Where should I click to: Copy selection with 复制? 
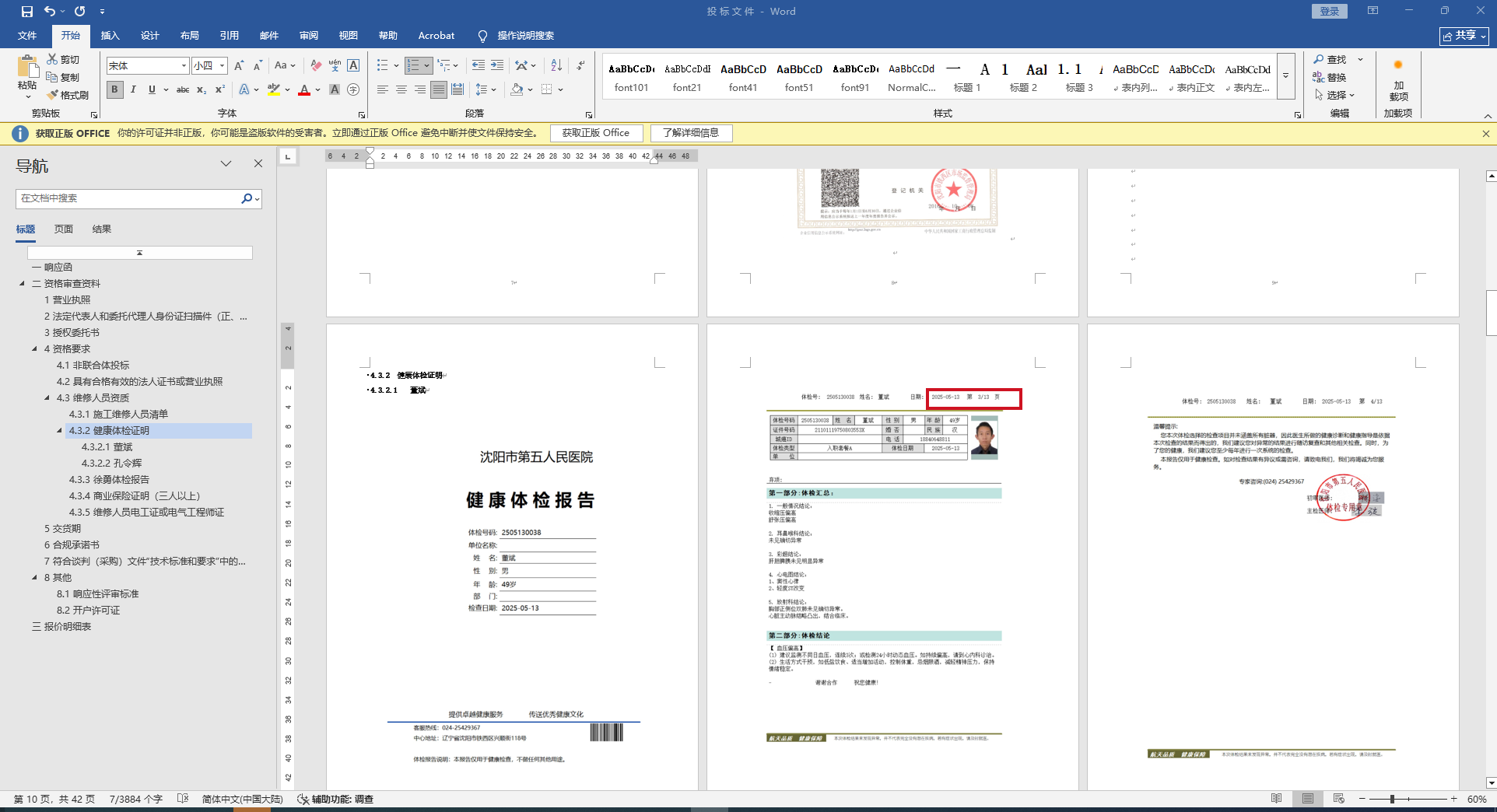click(x=63, y=77)
